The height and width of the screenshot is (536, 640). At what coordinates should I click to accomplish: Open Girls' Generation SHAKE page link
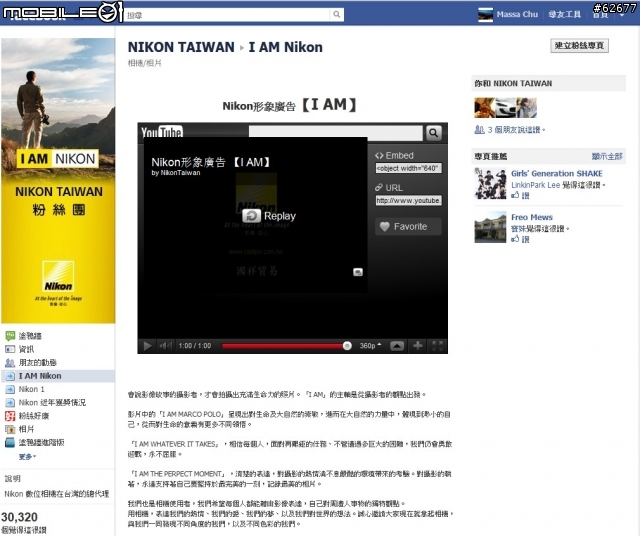point(557,173)
